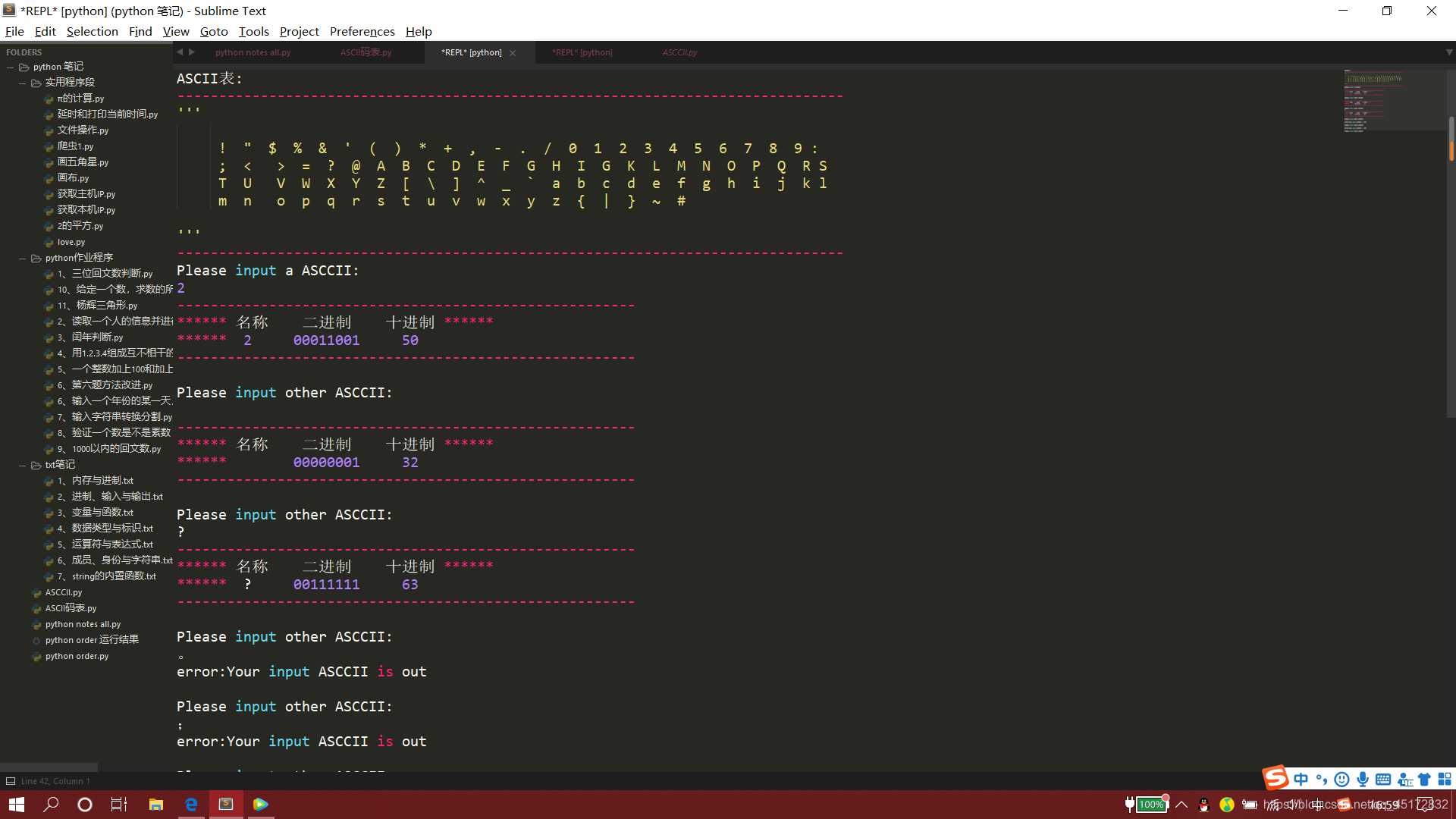Screen dimensions: 1456x819
Task: Click the Sogou input voice microphone icon
Action: click(1363, 780)
